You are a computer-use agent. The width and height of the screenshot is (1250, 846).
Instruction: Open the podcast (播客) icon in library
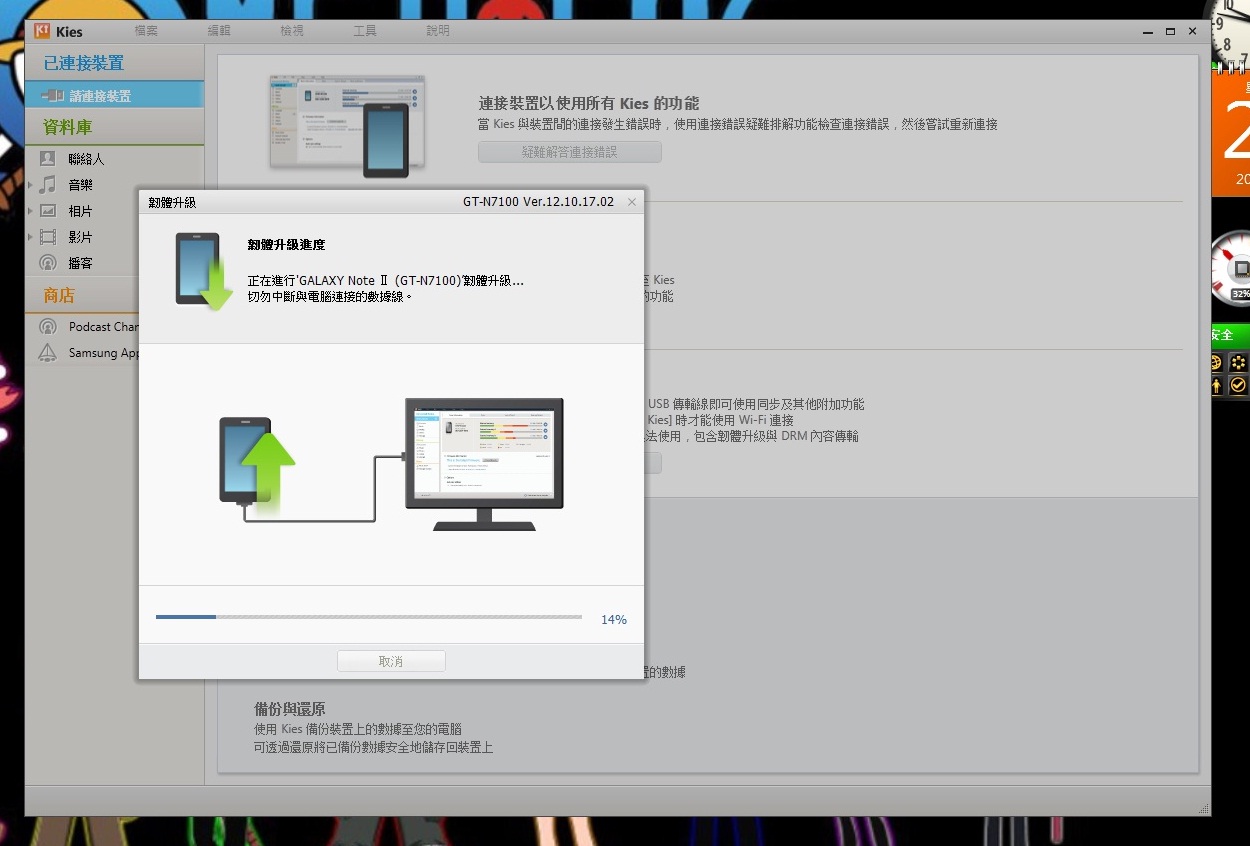[x=47, y=263]
